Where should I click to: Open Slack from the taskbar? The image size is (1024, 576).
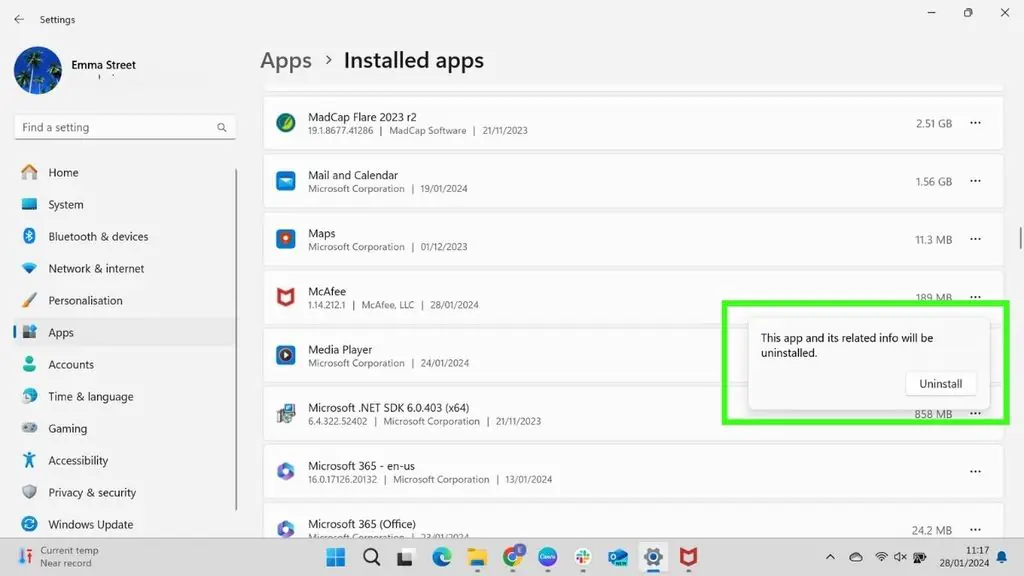pos(583,557)
